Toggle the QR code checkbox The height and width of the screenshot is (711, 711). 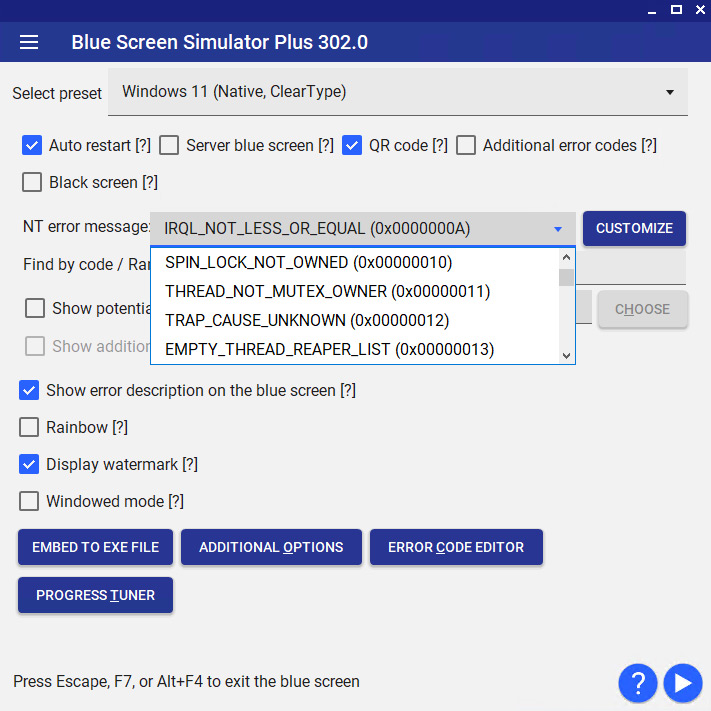(352, 146)
